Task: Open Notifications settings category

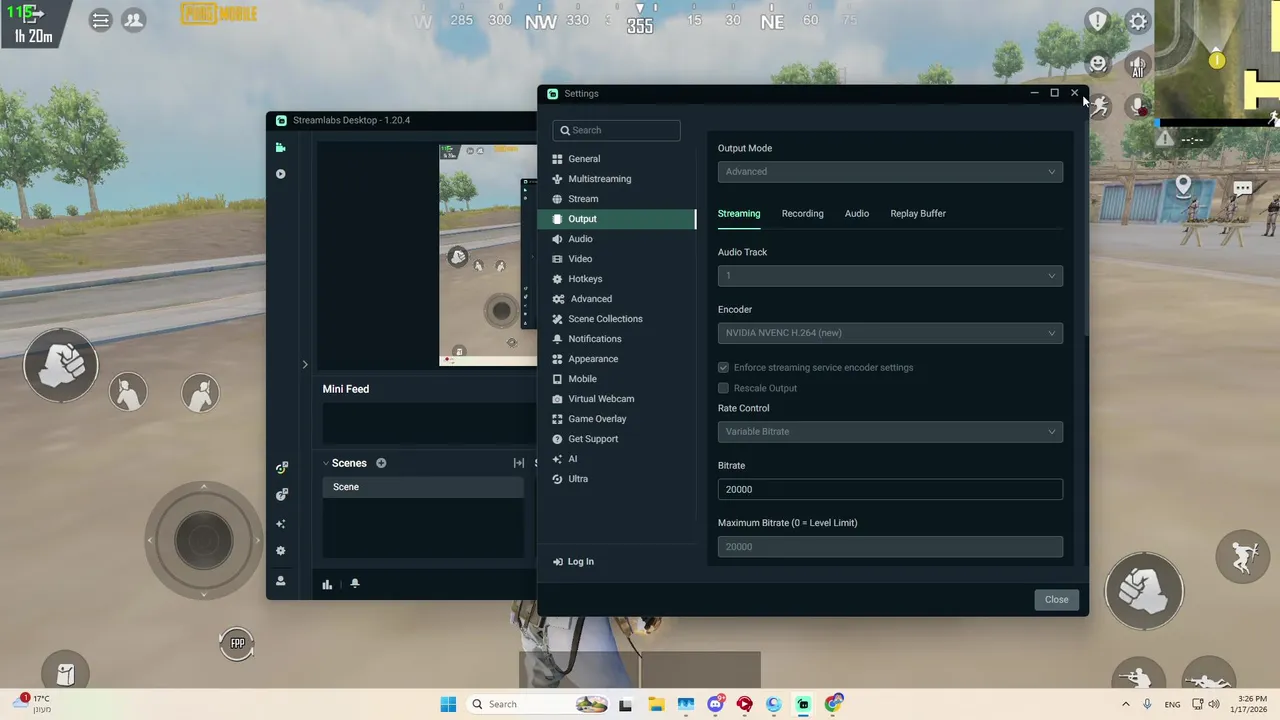Action: click(617, 339)
